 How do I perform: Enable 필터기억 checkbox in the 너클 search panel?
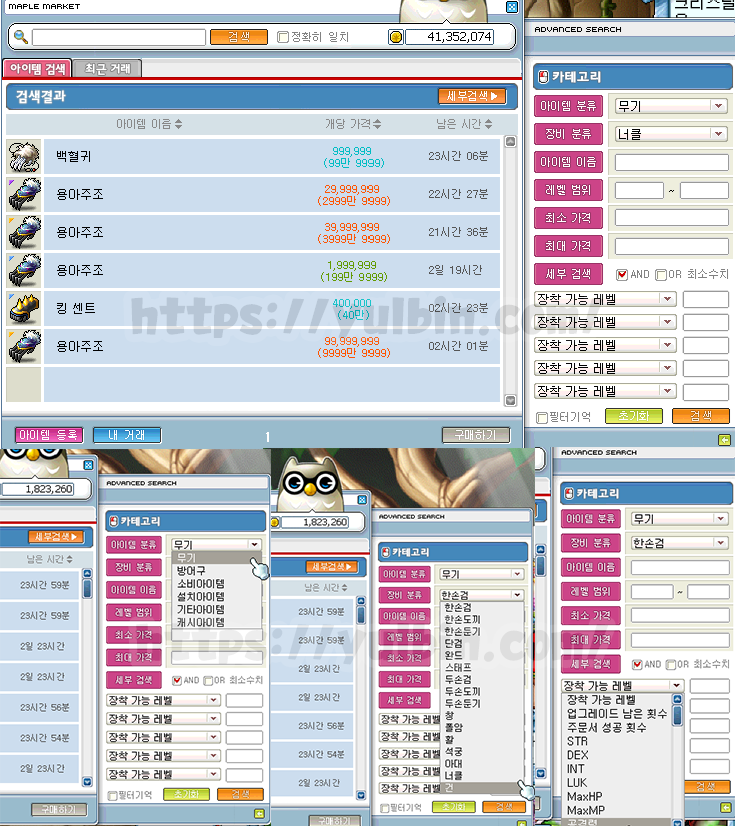(x=541, y=418)
